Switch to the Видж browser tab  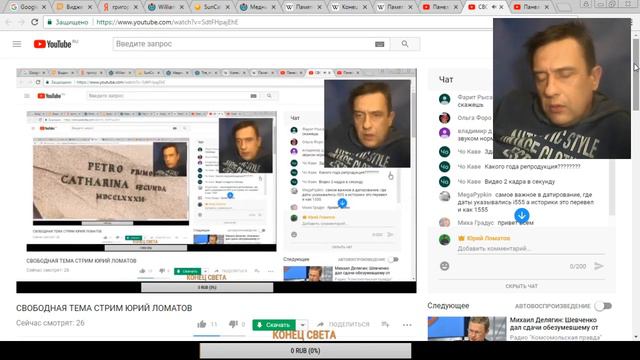pyautogui.click(x=74, y=7)
